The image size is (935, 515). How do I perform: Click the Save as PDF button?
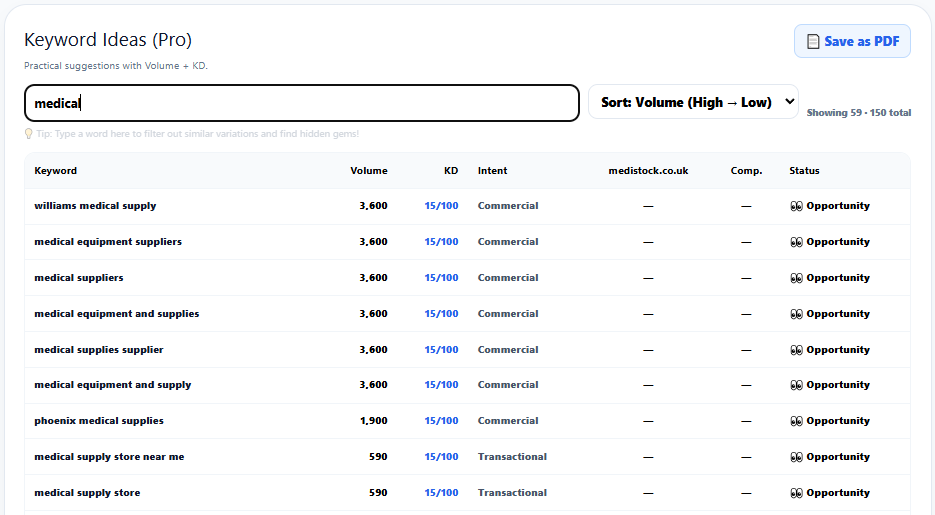852,41
